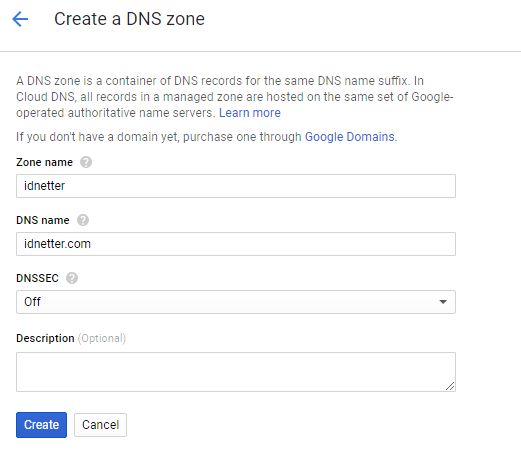This screenshot has width=521, height=450.
Task: Open the Learn more link
Action: click(x=250, y=113)
